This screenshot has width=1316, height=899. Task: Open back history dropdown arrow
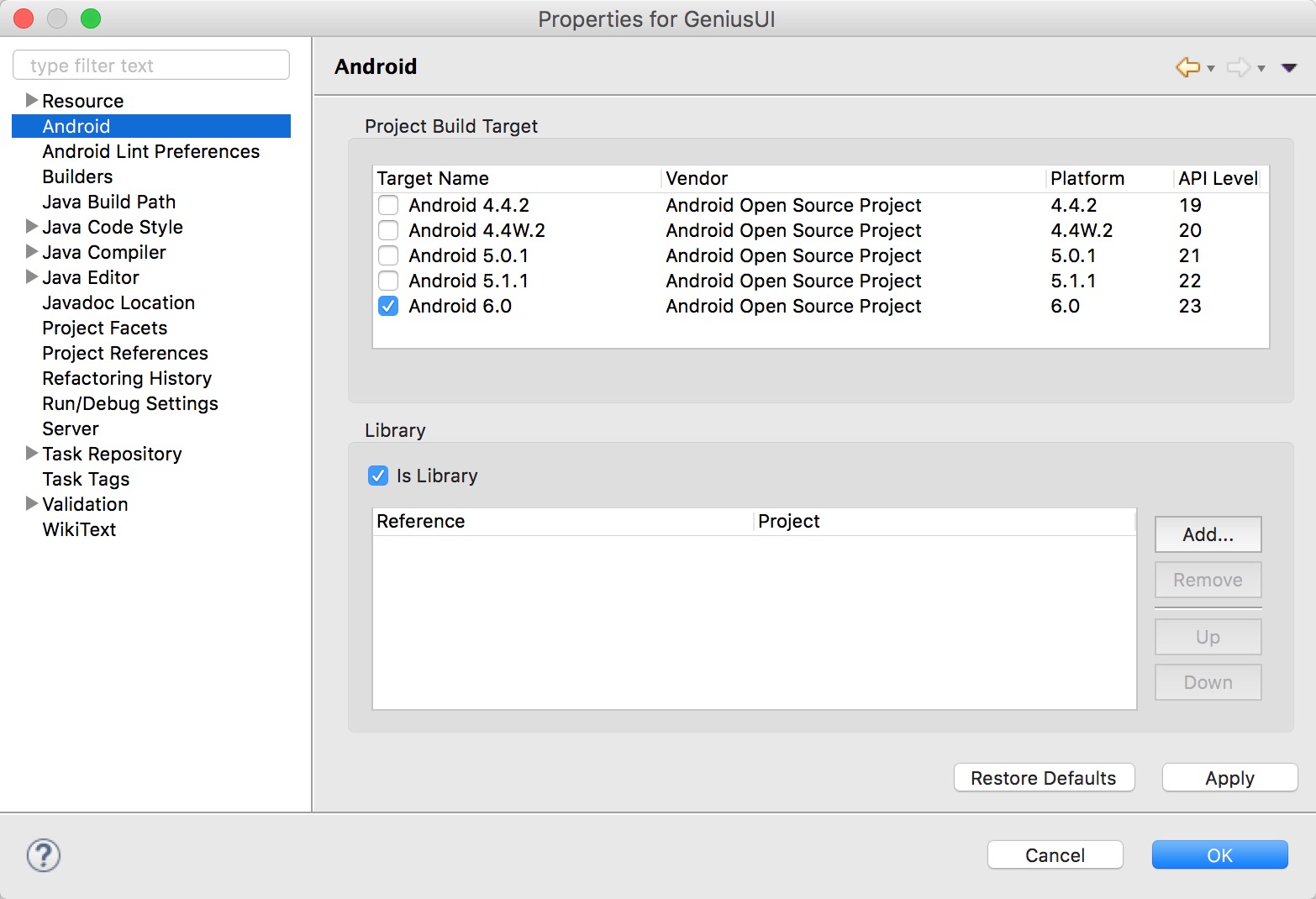coord(1211,69)
